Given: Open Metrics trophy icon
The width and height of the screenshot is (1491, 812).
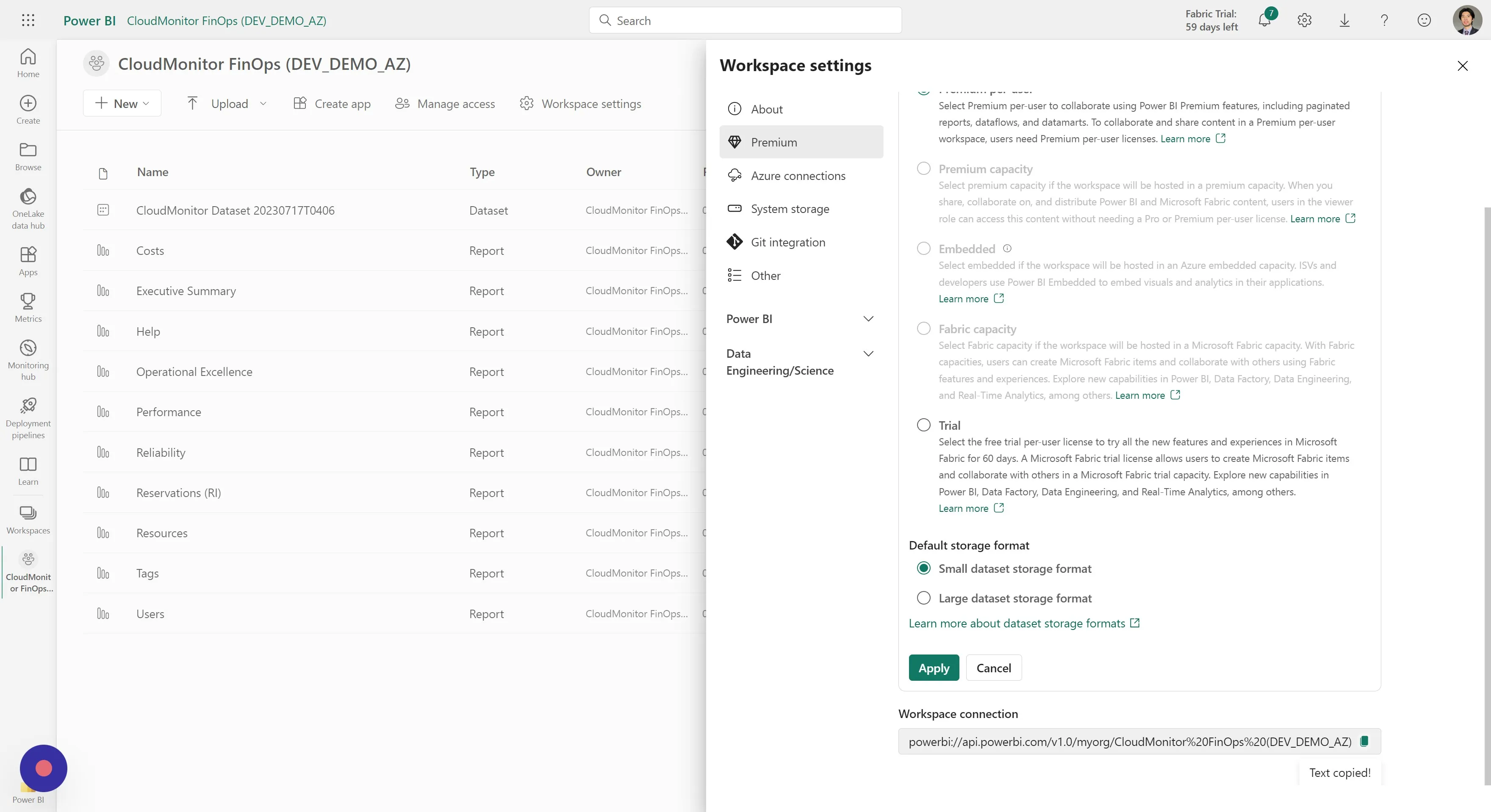Looking at the screenshot, I should coord(28,308).
